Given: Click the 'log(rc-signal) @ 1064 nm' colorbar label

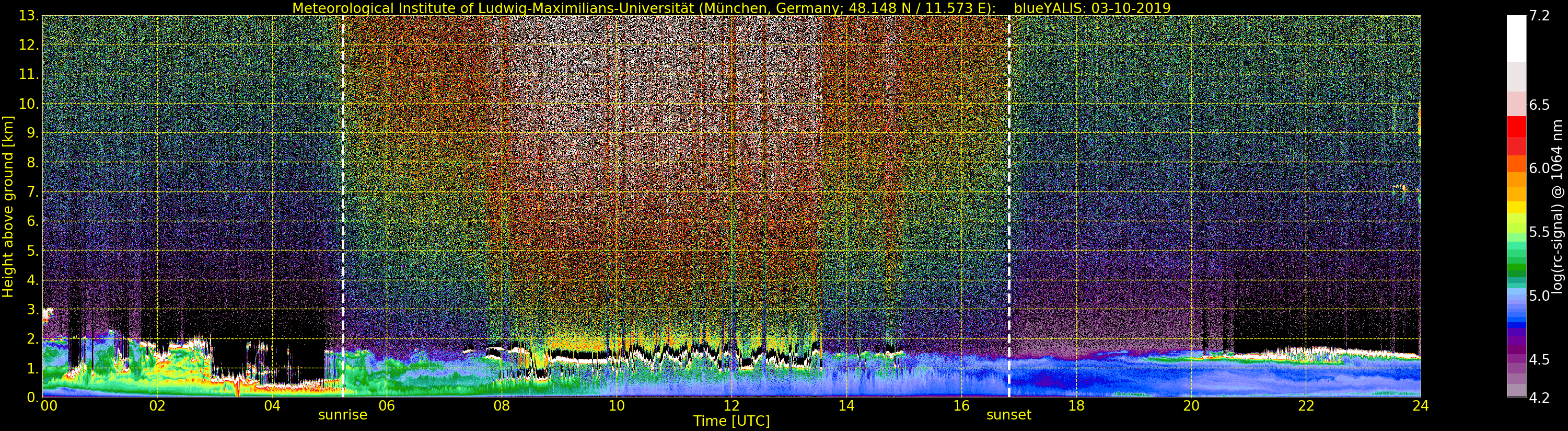Looking at the screenshot, I should coord(1558,206).
